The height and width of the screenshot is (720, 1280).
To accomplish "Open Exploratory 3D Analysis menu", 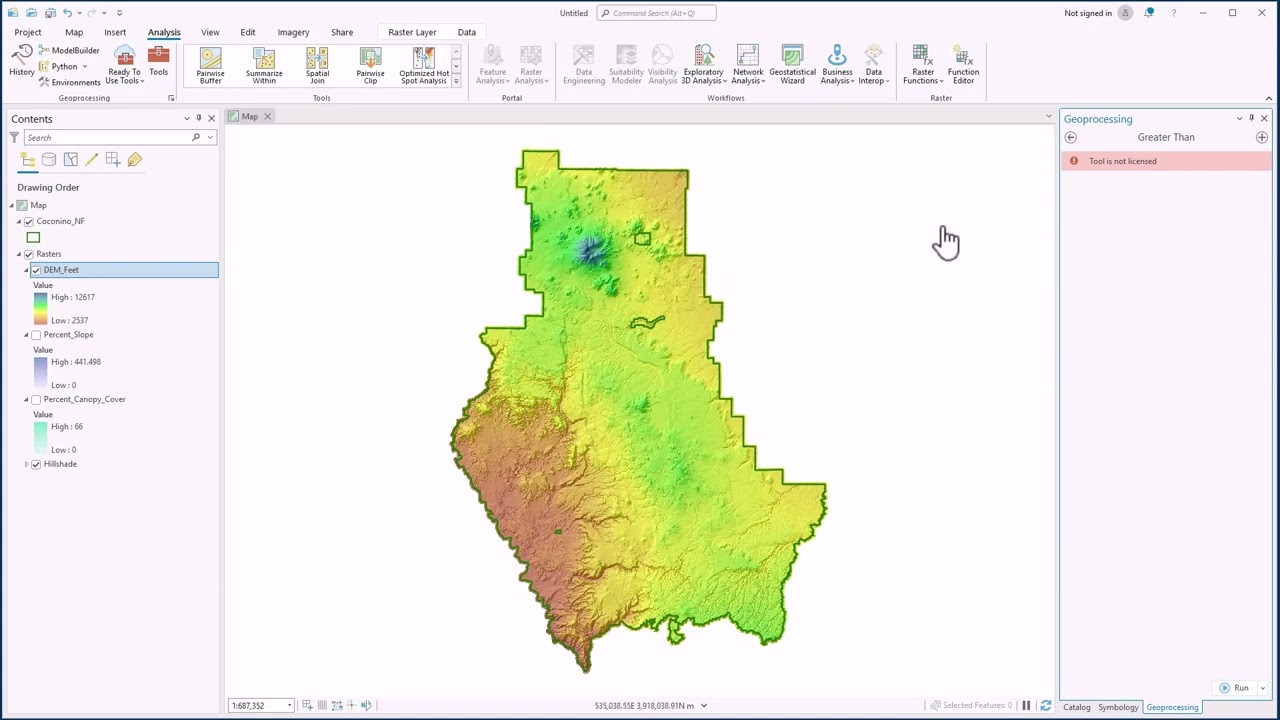I will click(x=703, y=65).
